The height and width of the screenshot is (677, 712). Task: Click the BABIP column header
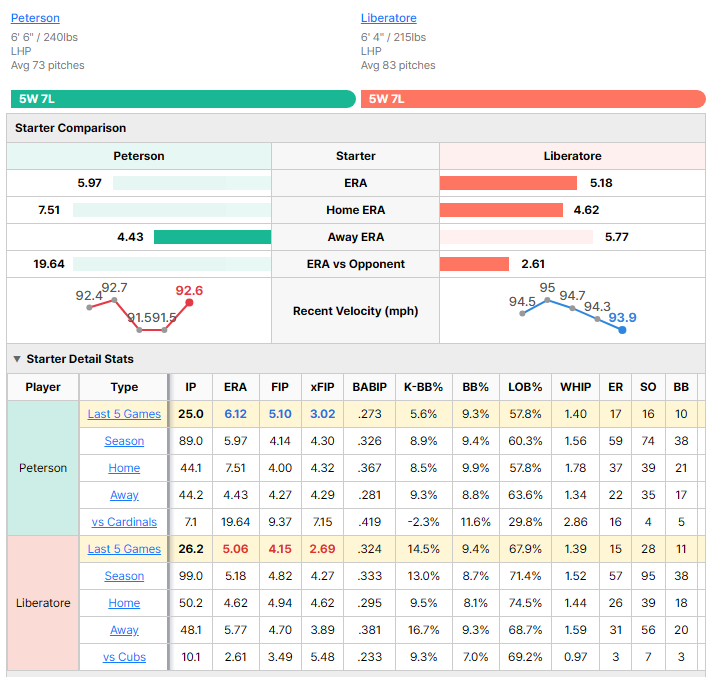tap(370, 387)
